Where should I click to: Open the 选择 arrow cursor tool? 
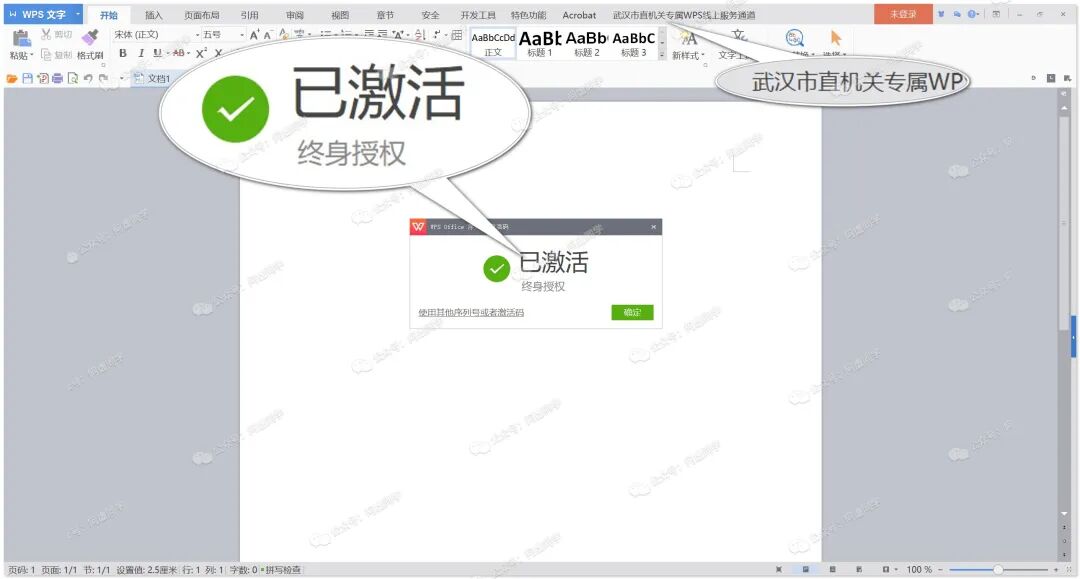(x=835, y=38)
